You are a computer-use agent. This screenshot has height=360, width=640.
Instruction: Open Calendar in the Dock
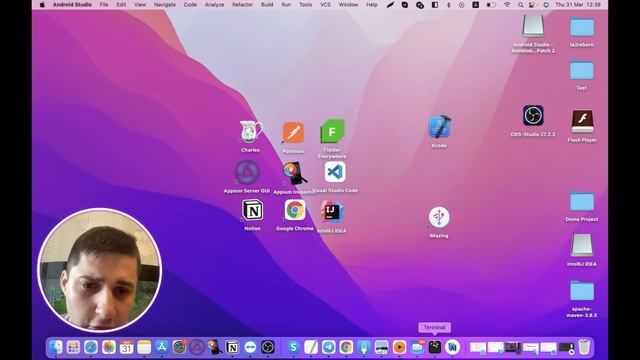click(127, 347)
